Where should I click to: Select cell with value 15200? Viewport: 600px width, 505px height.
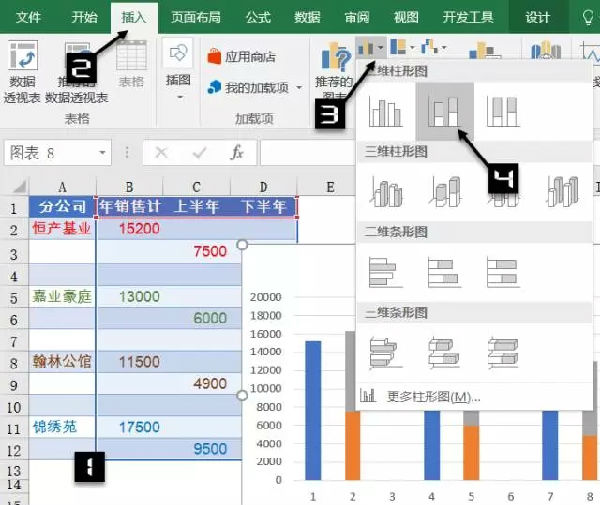tap(130, 229)
